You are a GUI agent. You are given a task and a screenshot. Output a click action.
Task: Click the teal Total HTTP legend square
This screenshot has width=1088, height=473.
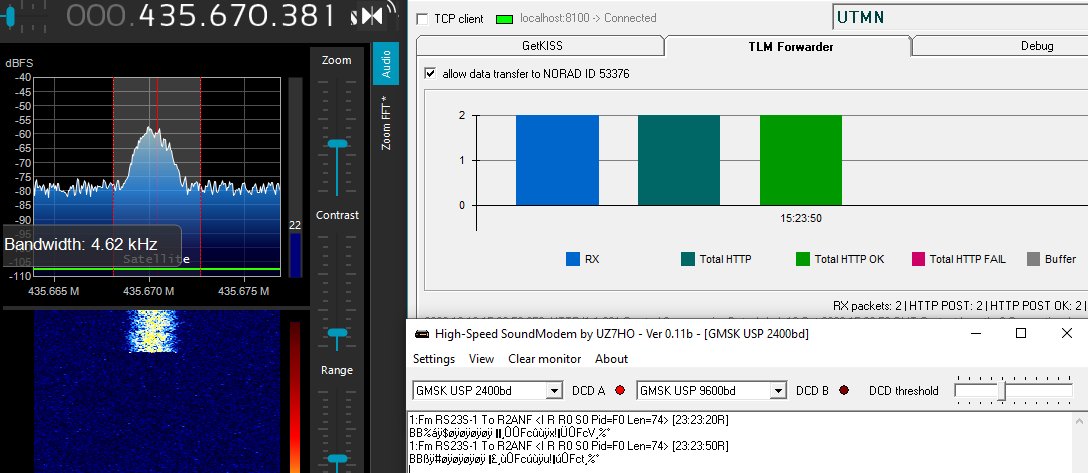688,259
